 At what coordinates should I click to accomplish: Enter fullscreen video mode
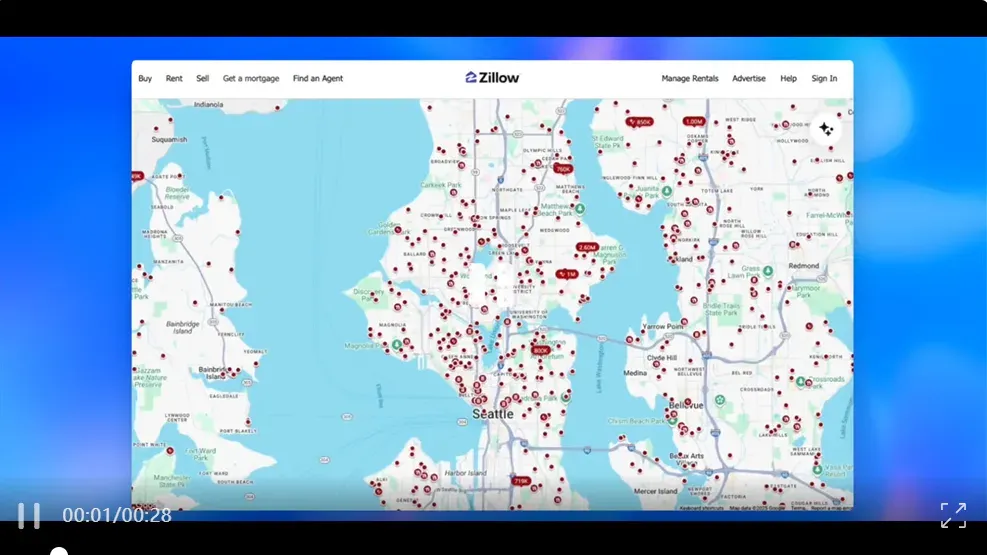[x=953, y=515]
